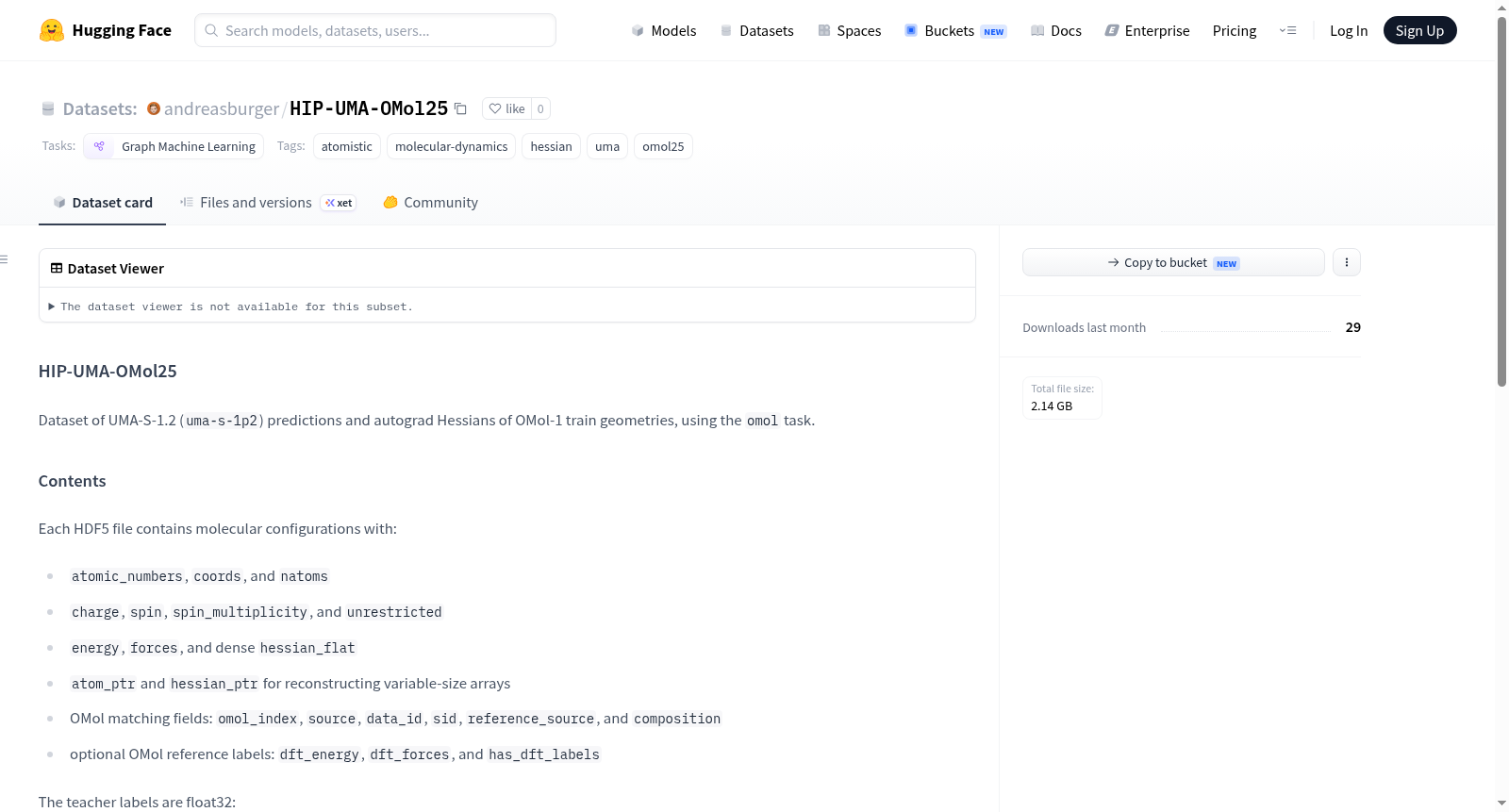
Task: Click the magnifier search icon
Action: pos(211,30)
